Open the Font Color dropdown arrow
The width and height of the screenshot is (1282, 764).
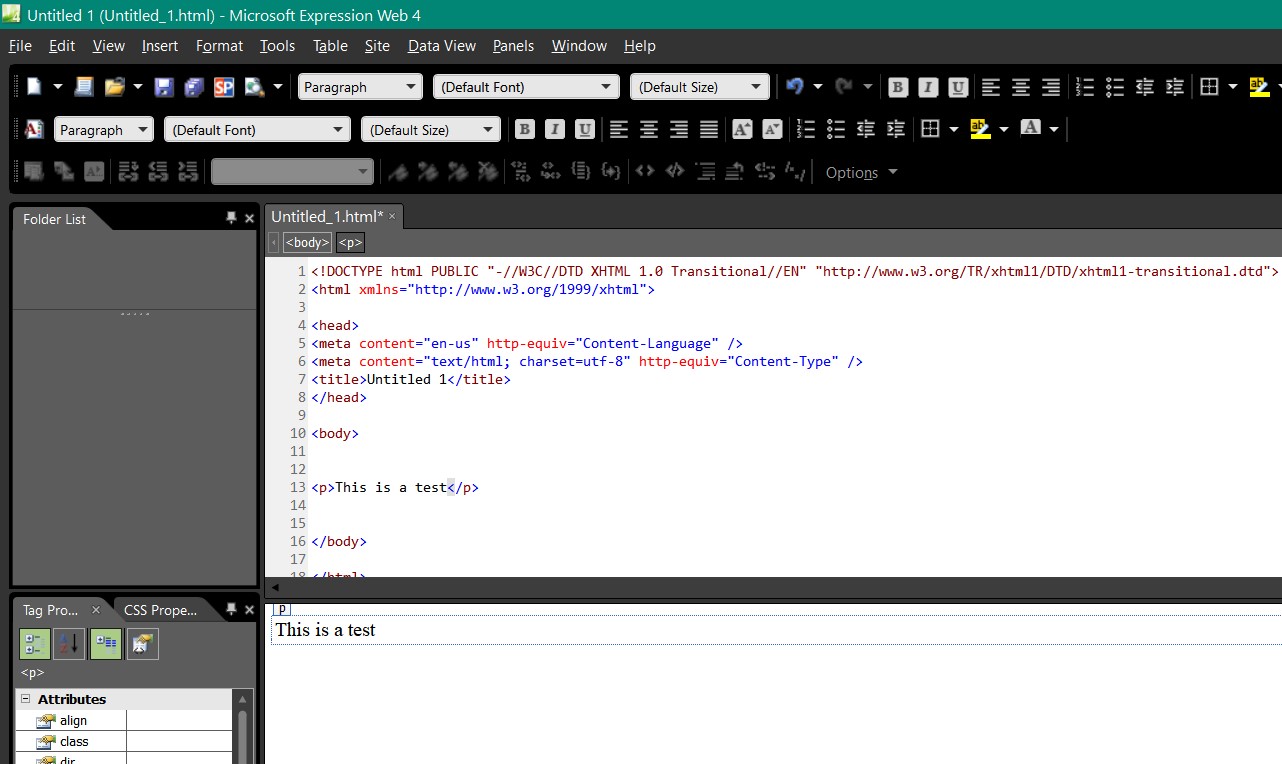1053,129
